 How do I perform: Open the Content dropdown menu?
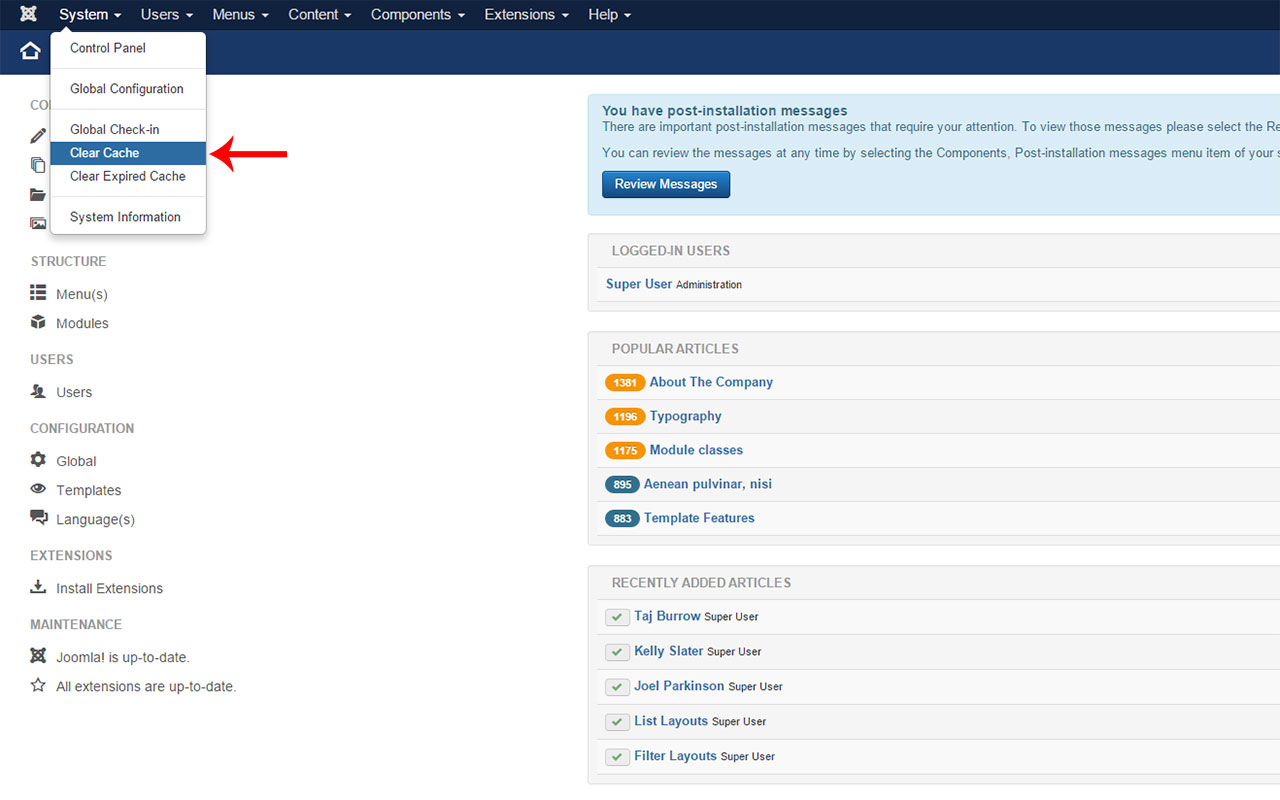pyautogui.click(x=320, y=14)
